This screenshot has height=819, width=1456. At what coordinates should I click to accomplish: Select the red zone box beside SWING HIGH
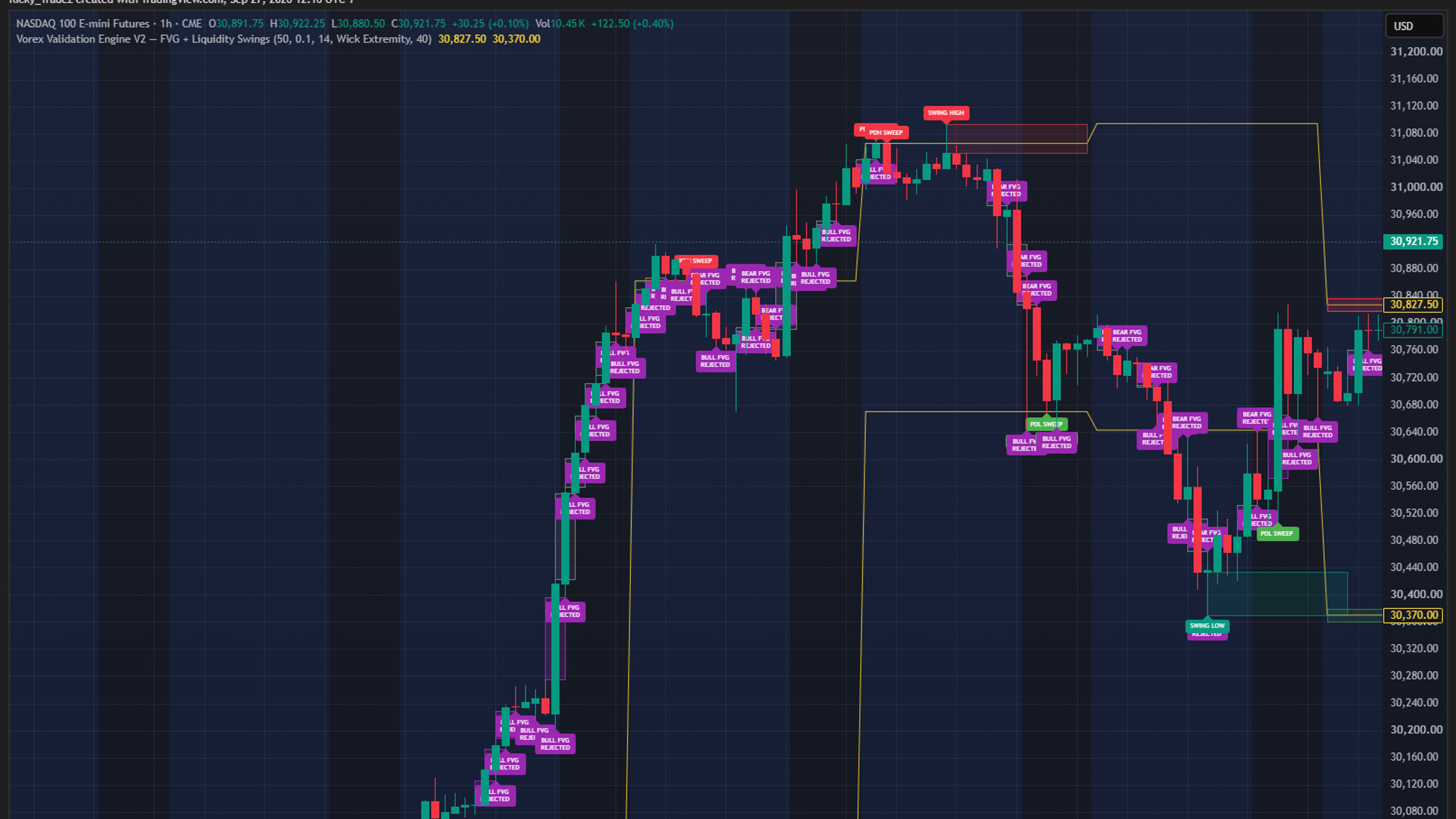(x=1017, y=139)
